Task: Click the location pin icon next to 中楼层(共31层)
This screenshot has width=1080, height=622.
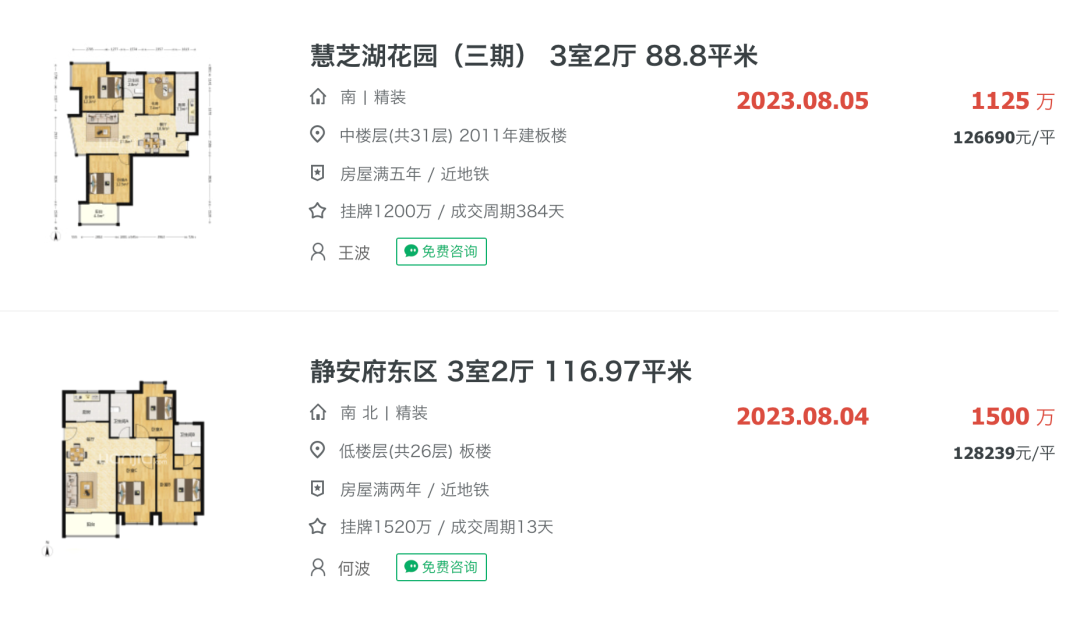Action: point(318,134)
